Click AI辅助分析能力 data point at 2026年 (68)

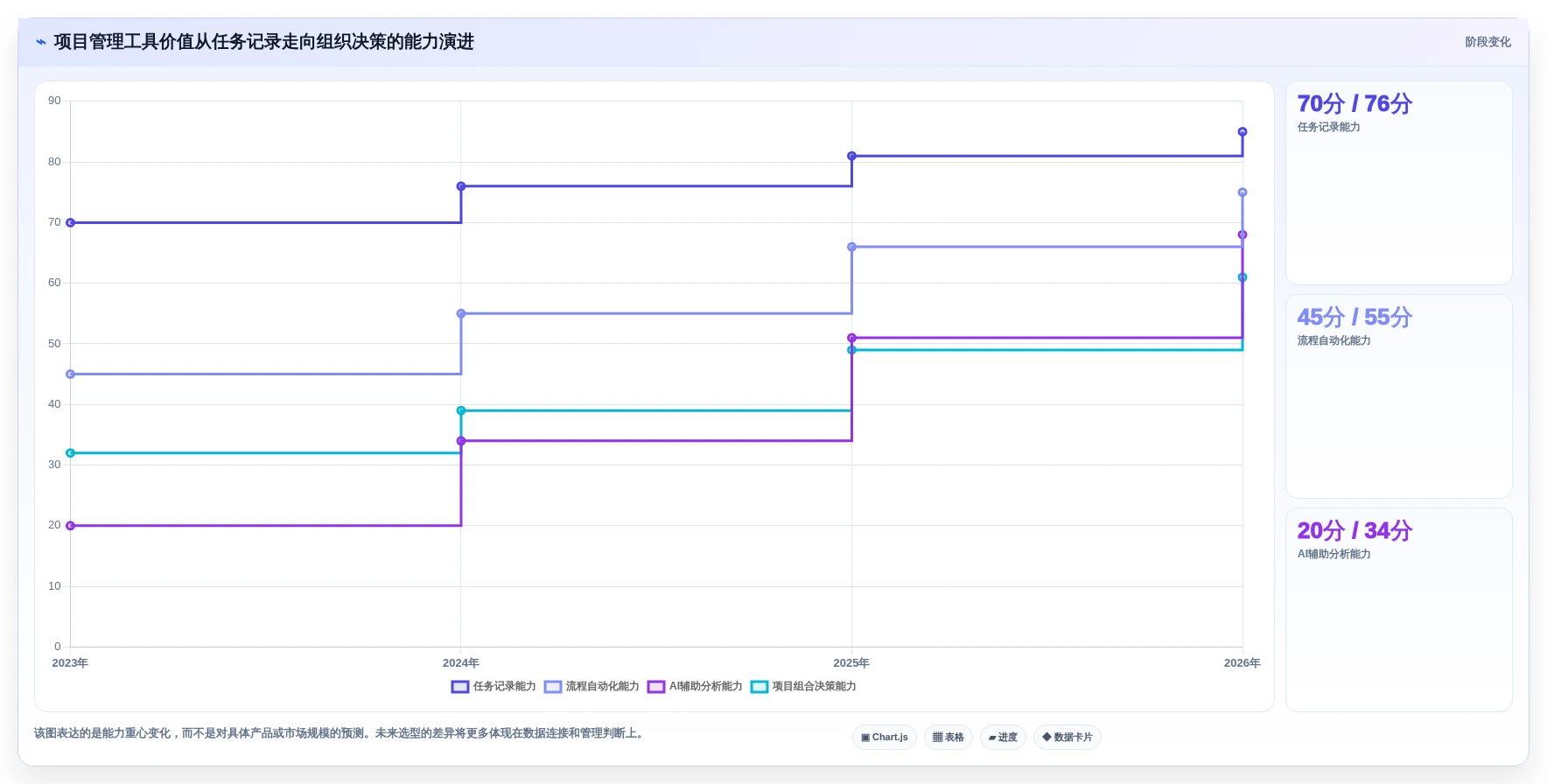(x=1242, y=234)
